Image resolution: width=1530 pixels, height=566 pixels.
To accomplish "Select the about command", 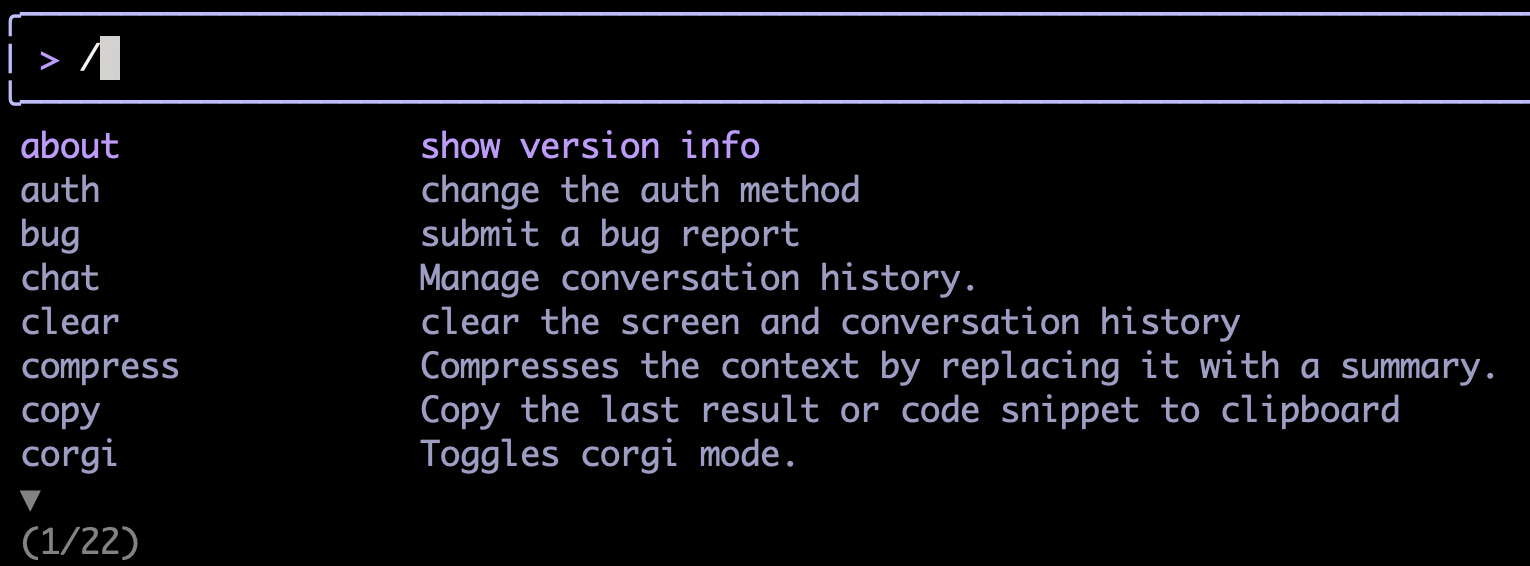I will click(x=70, y=147).
